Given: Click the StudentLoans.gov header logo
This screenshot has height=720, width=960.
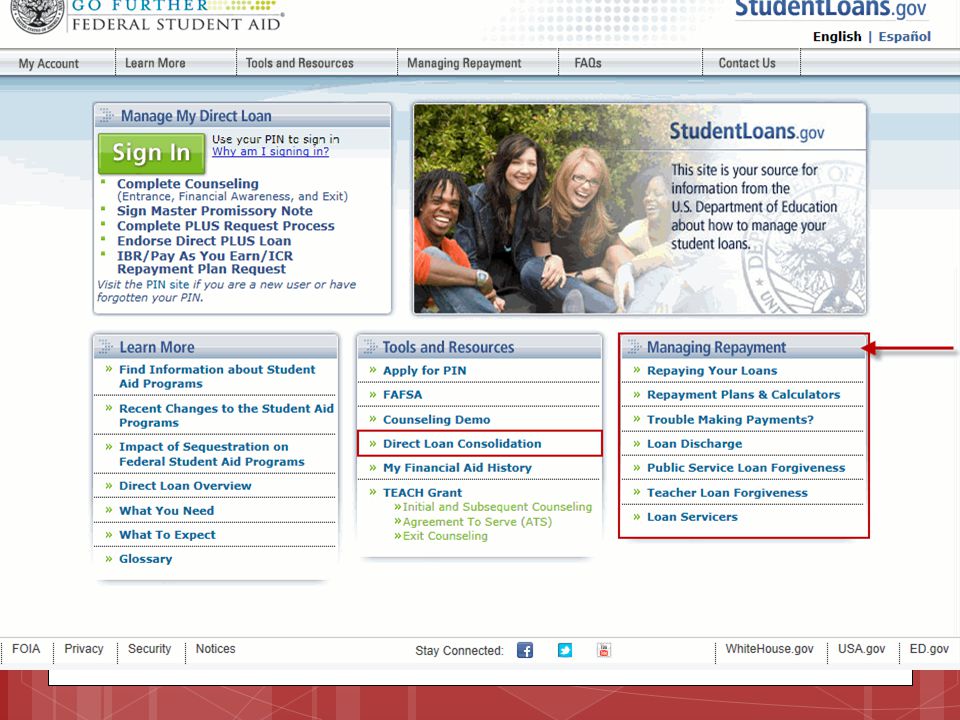Looking at the screenshot, I should click(831, 9).
